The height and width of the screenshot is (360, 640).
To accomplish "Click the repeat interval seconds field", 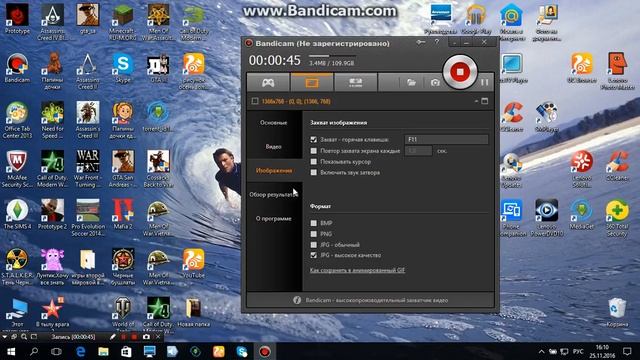I will (418, 151).
